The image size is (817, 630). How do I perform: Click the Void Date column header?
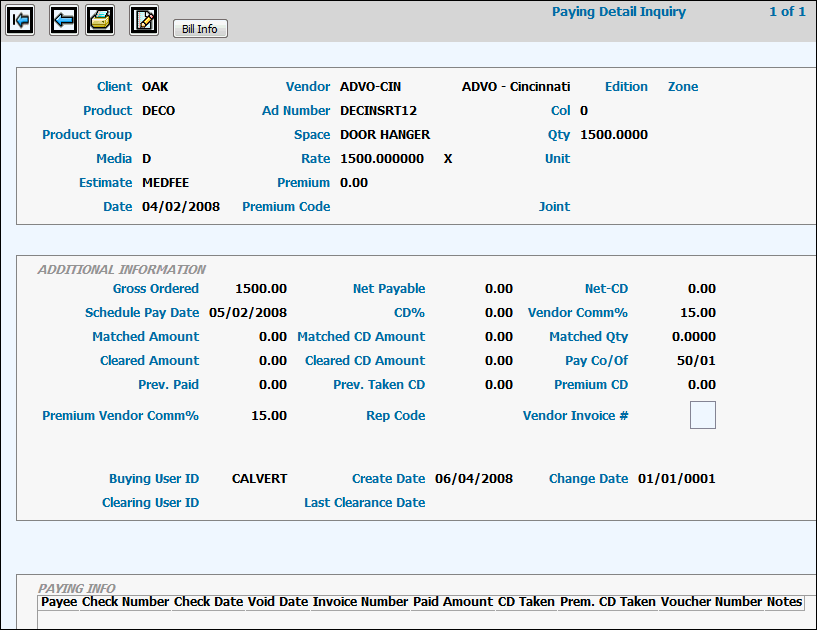(x=278, y=602)
